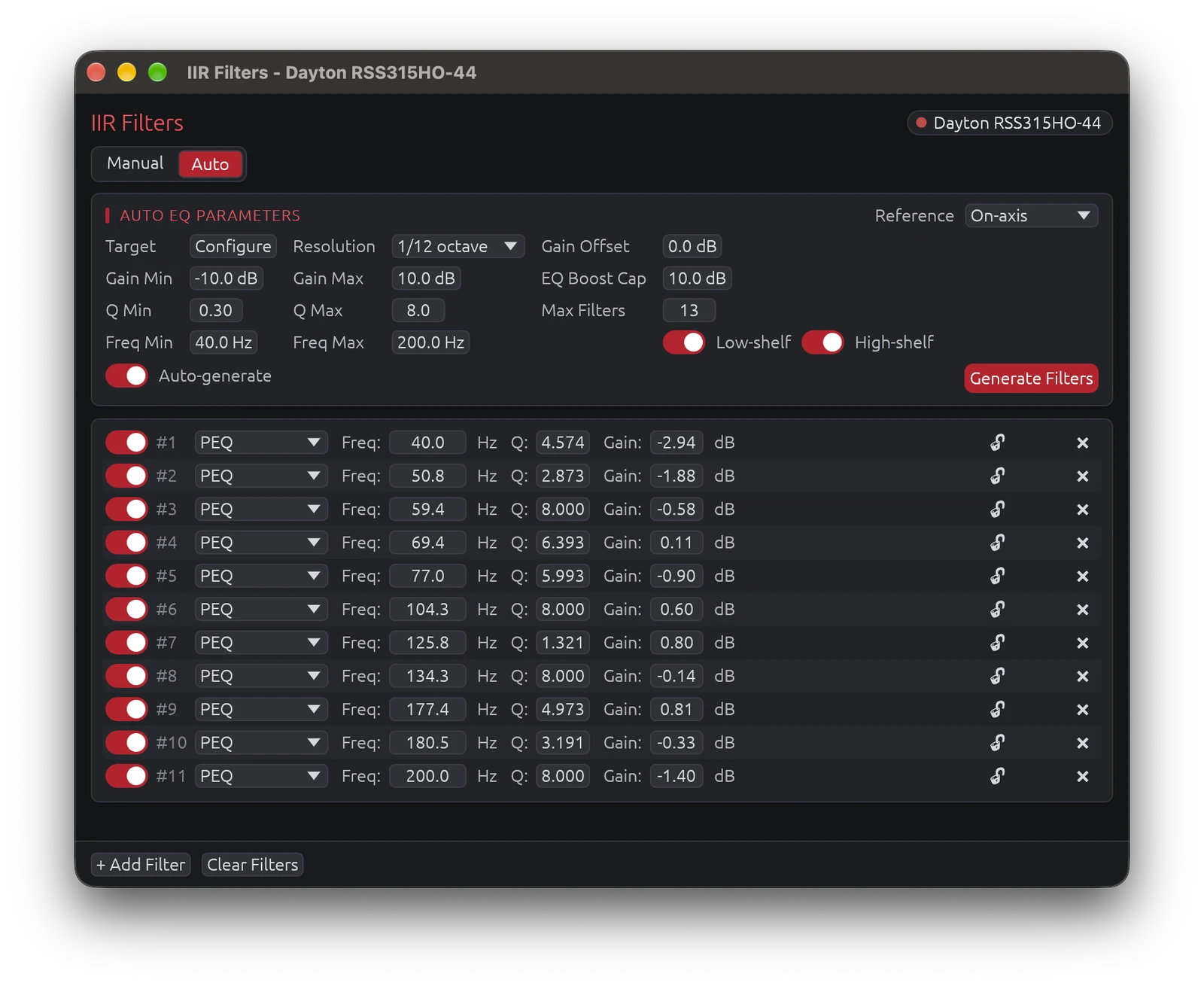Expand filter #5 PEQ type dropdown
This screenshot has height=986, width=1204.
[261, 576]
